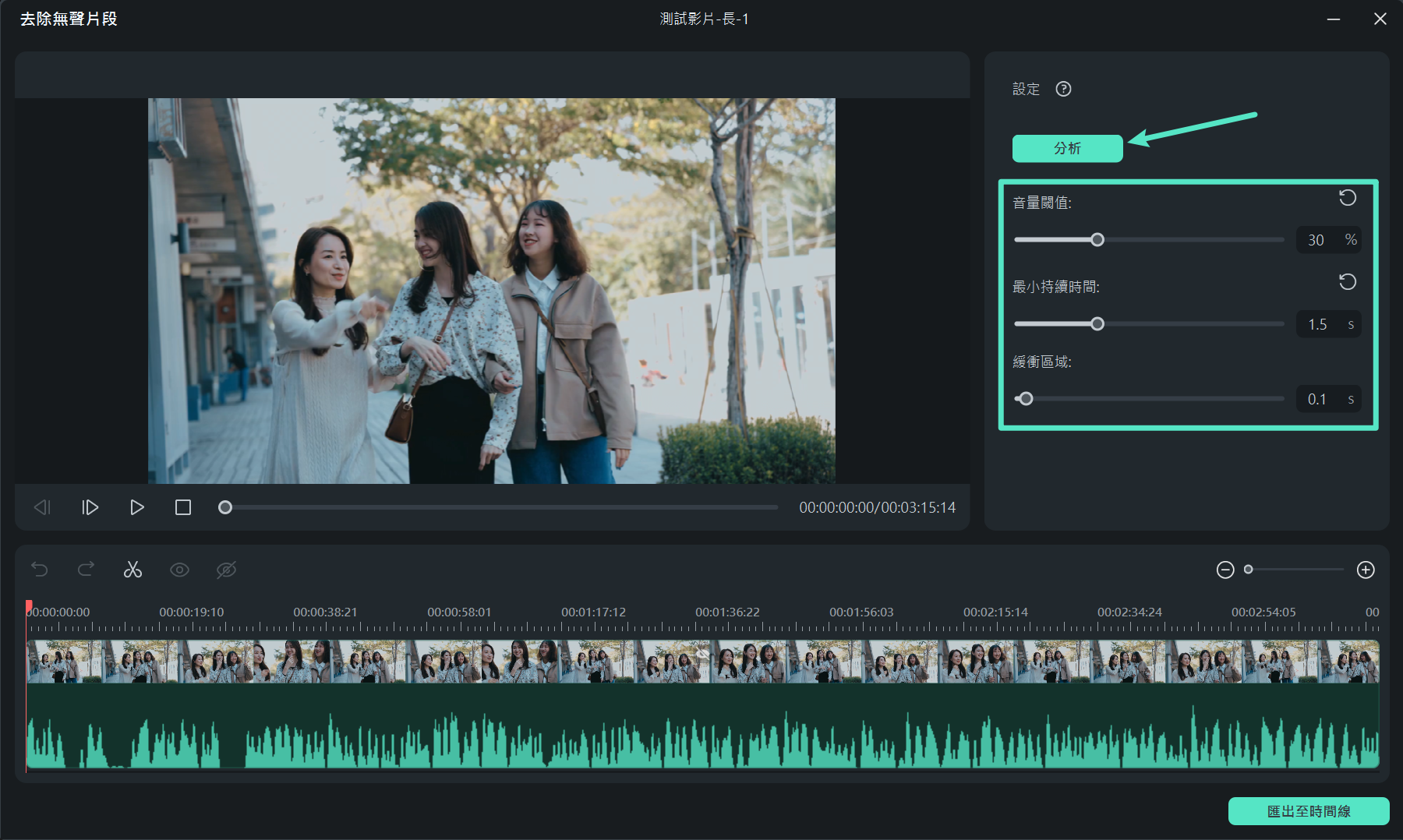The height and width of the screenshot is (840, 1403).
Task: Open the help icon next to 設定
Action: (1063, 89)
